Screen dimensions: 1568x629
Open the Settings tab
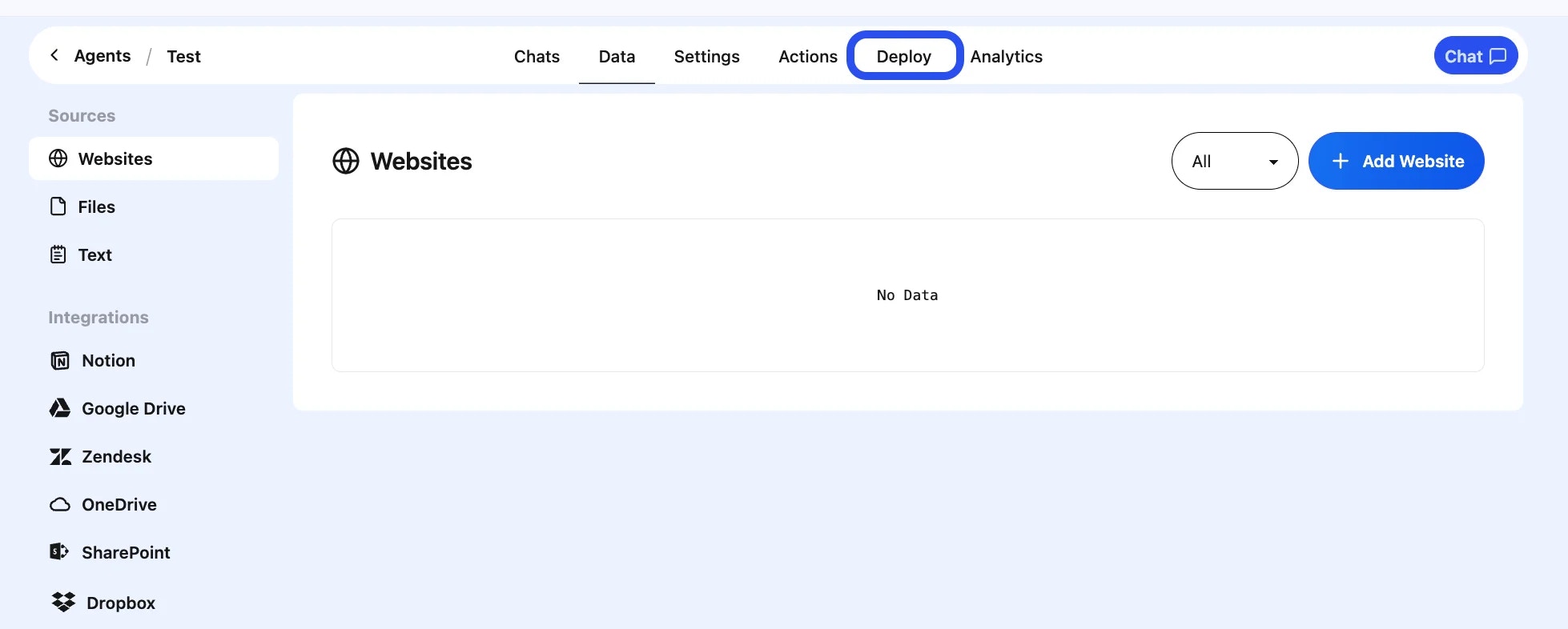[x=706, y=56]
